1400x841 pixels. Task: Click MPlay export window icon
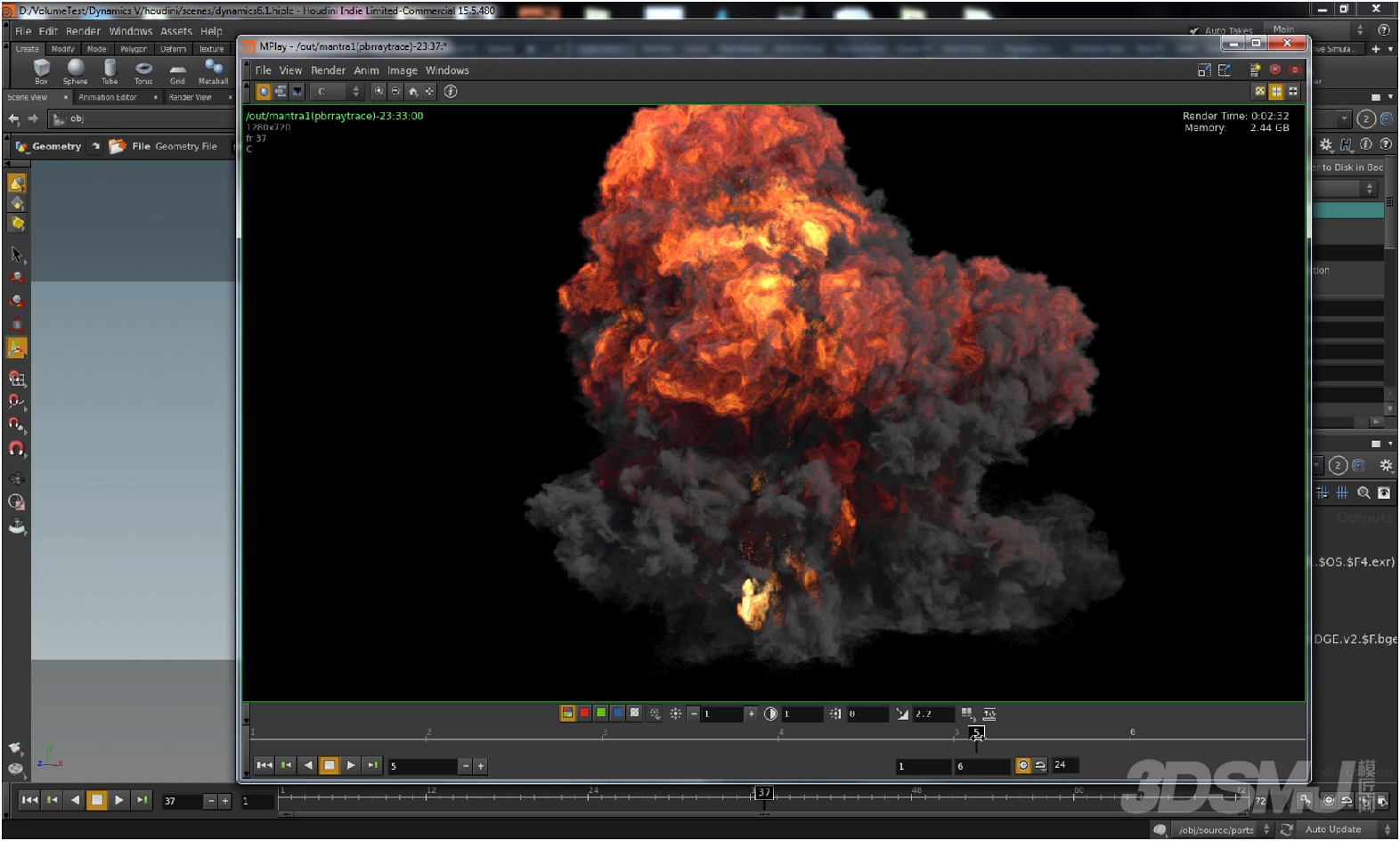[1225, 69]
